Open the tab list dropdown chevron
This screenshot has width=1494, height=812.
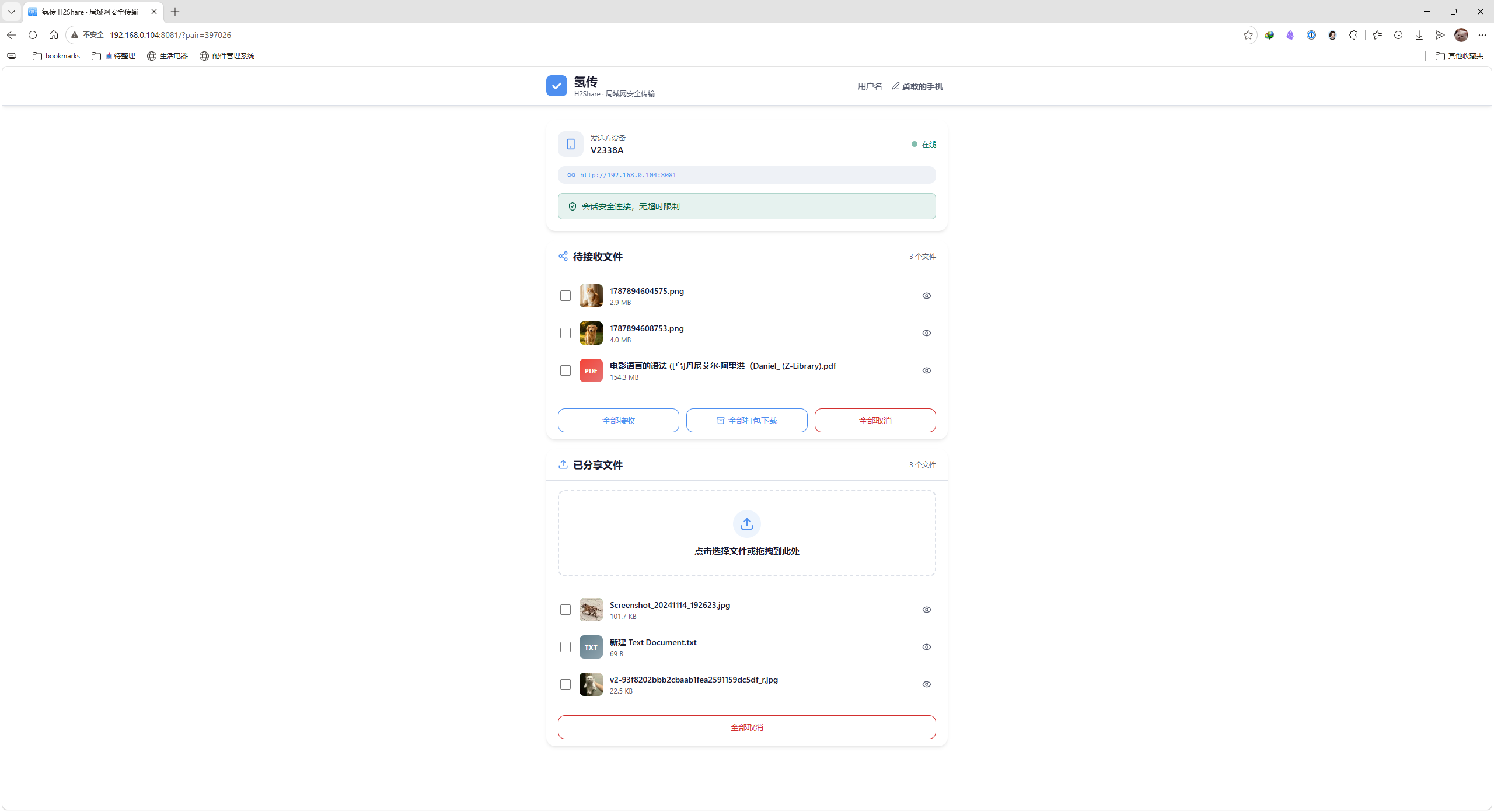click(12, 12)
